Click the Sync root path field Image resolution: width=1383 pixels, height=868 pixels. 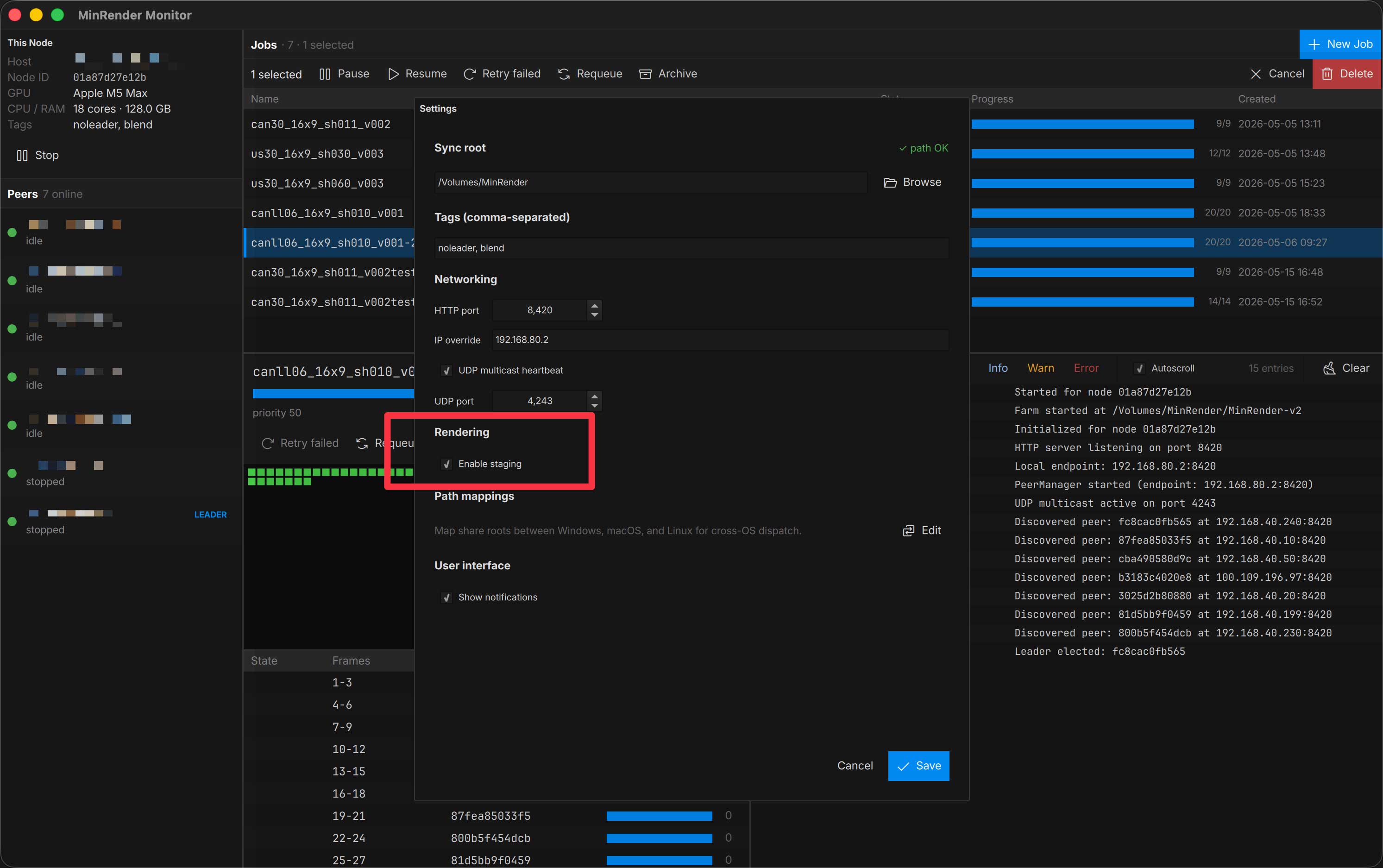tap(650, 182)
